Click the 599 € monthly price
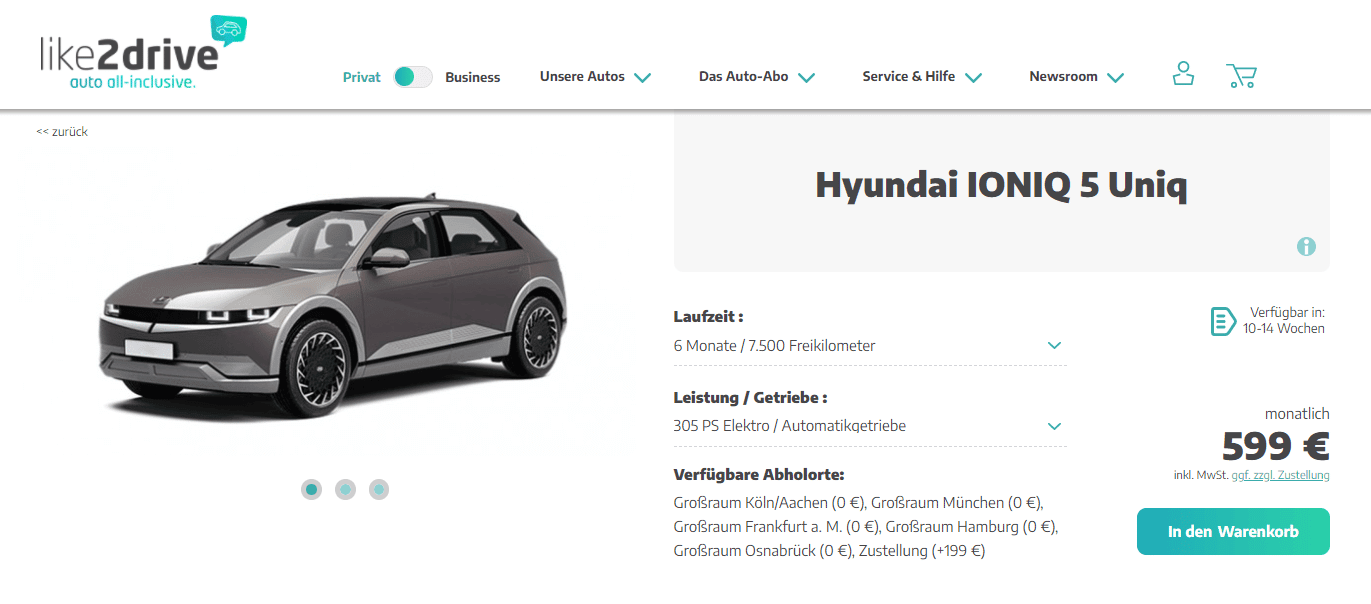The width and height of the screenshot is (1371, 604). (x=1276, y=445)
